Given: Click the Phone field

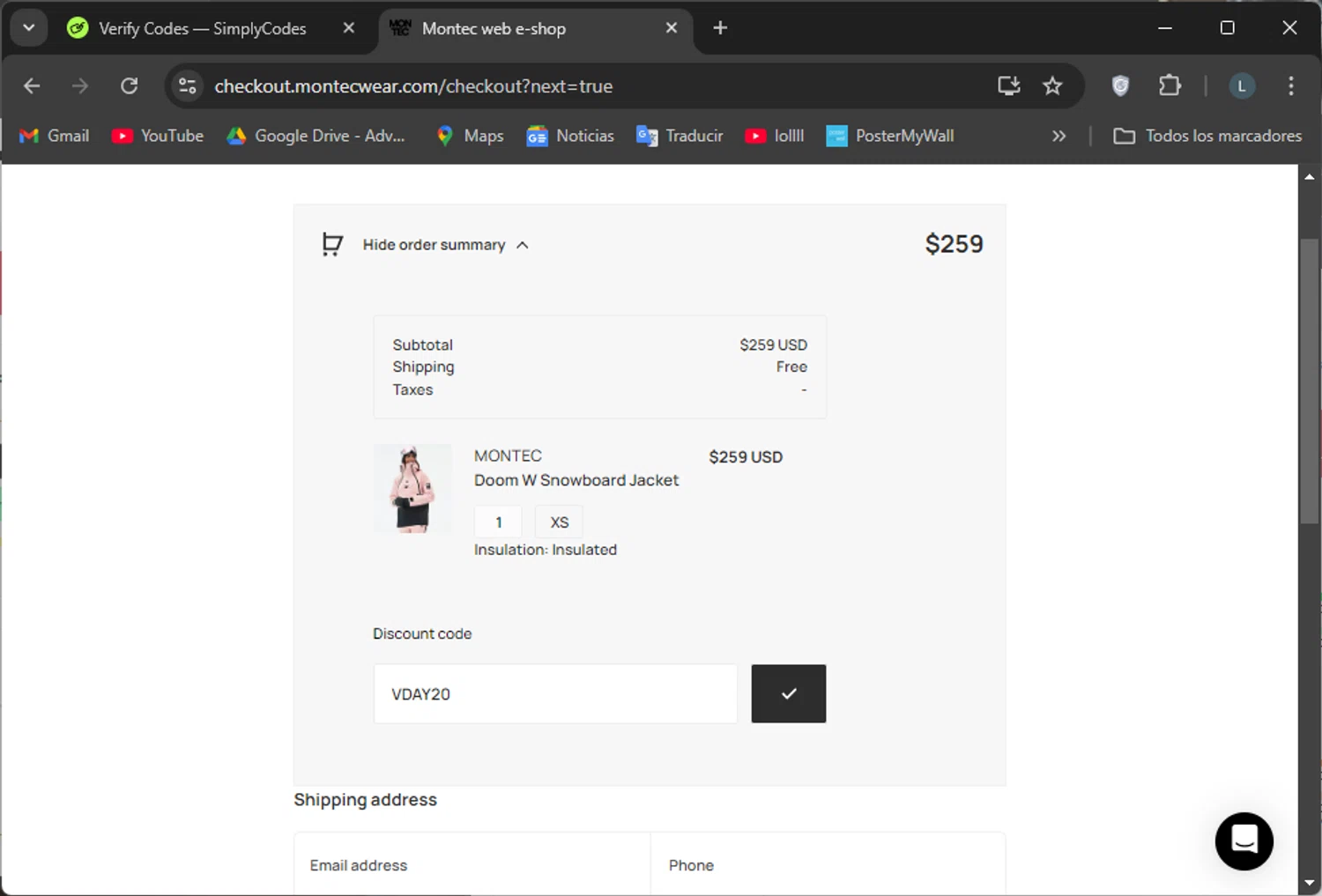Looking at the screenshot, I should pos(828,865).
